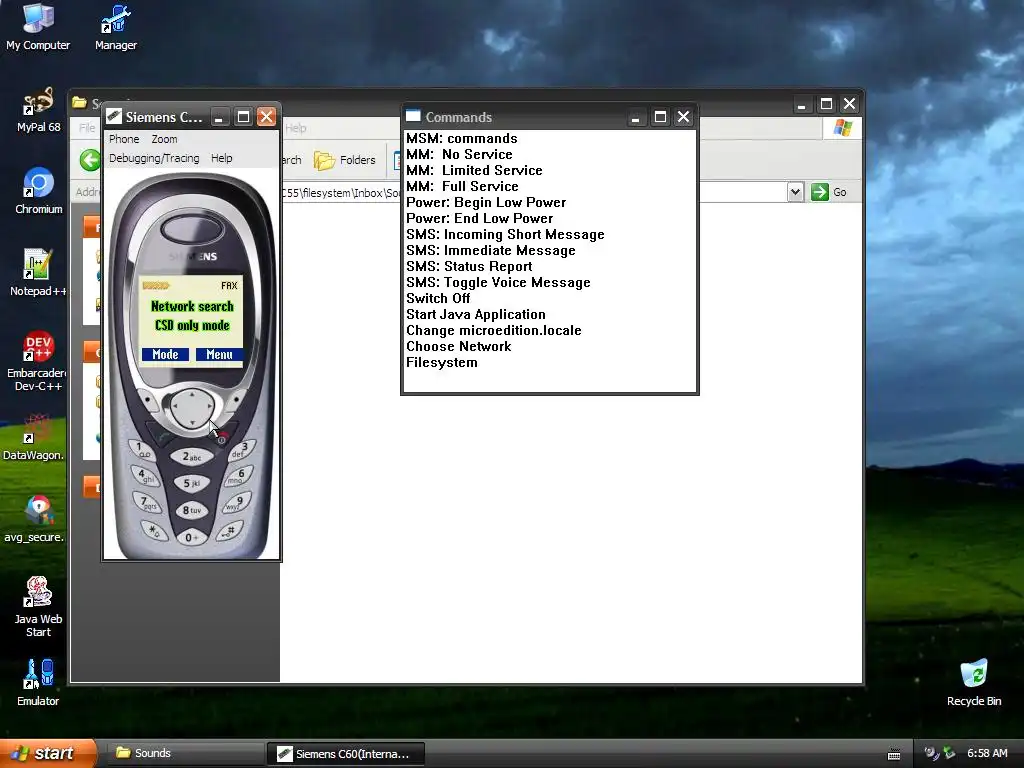Tap the 3 def key on keypad
Image resolution: width=1024 pixels, height=768 pixels.
tap(240, 450)
